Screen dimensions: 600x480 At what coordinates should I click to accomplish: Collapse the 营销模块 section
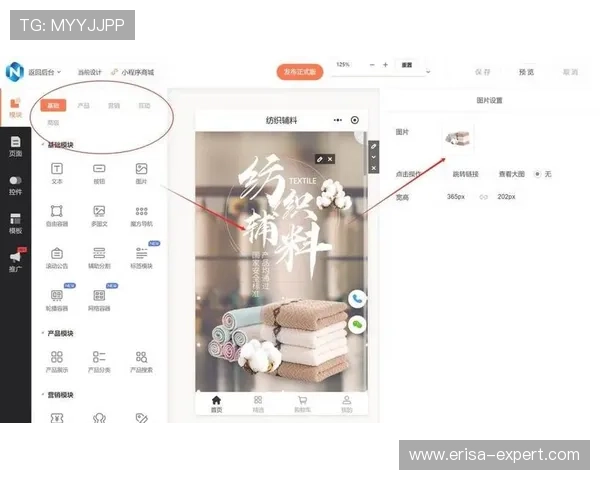42,395
